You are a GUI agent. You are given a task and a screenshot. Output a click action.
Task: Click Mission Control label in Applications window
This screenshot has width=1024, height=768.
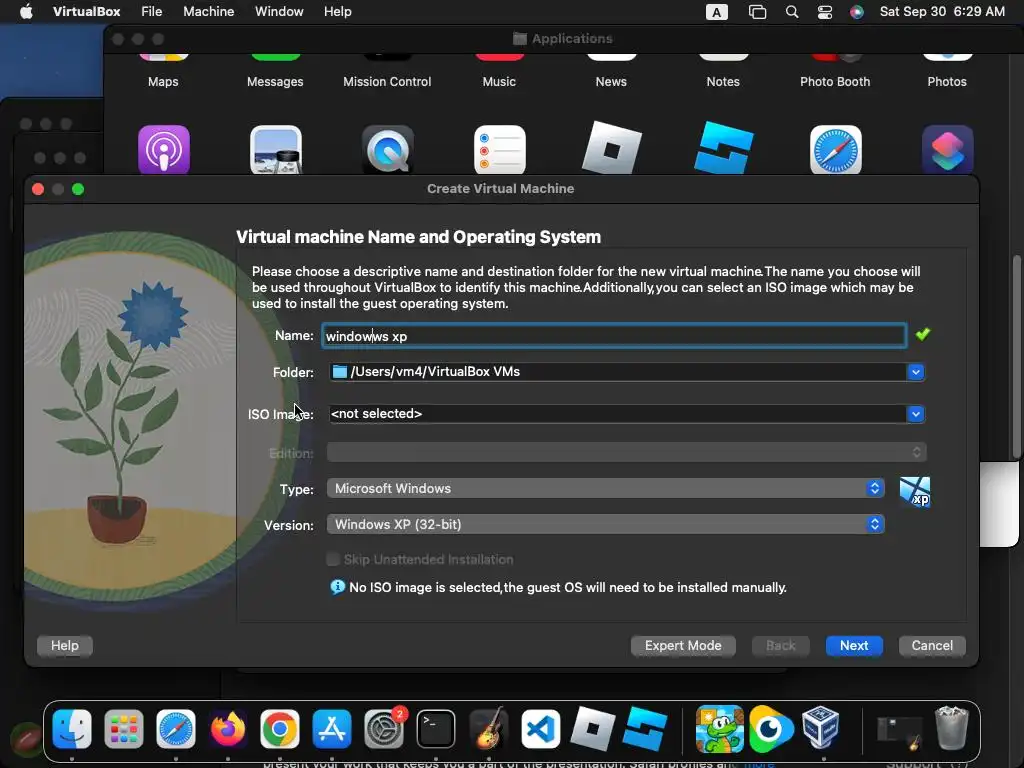click(x=387, y=82)
